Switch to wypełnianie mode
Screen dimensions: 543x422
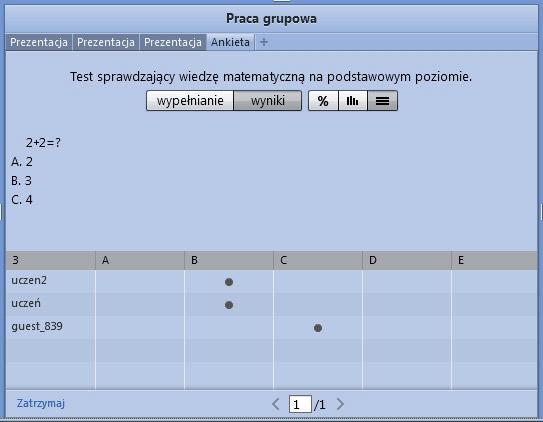[x=190, y=101]
